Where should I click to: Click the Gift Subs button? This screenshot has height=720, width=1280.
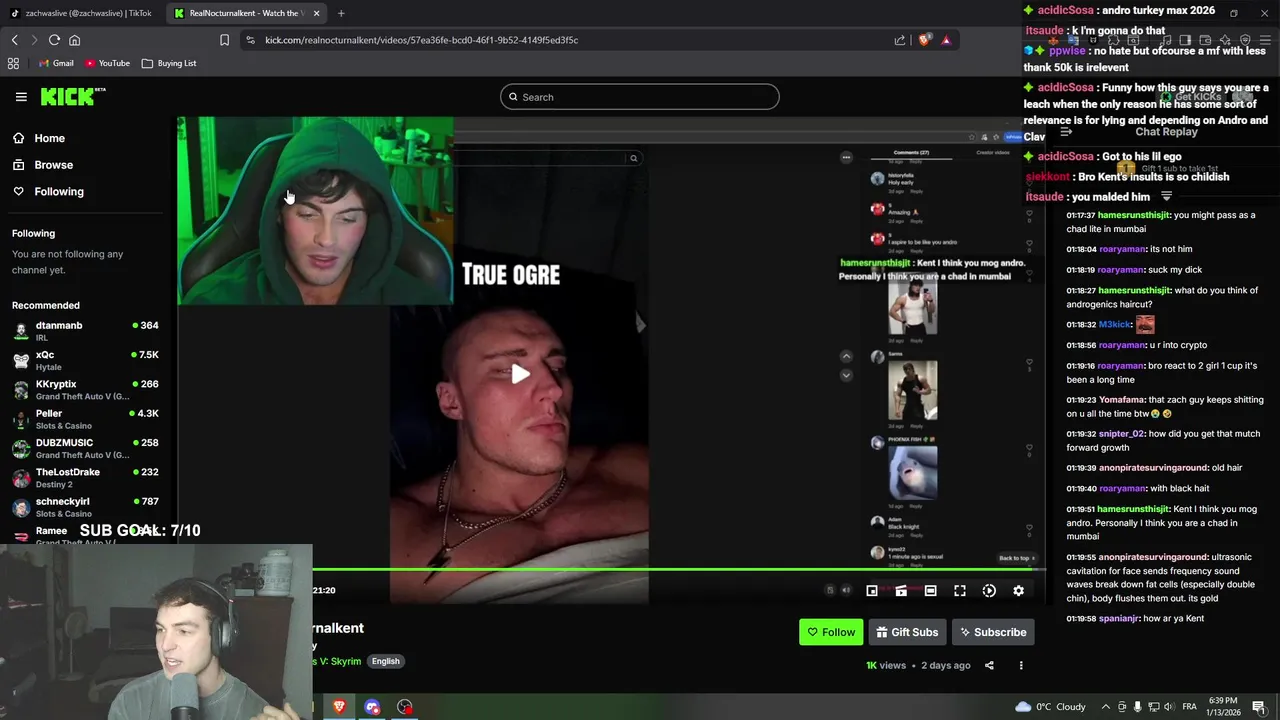(x=907, y=632)
